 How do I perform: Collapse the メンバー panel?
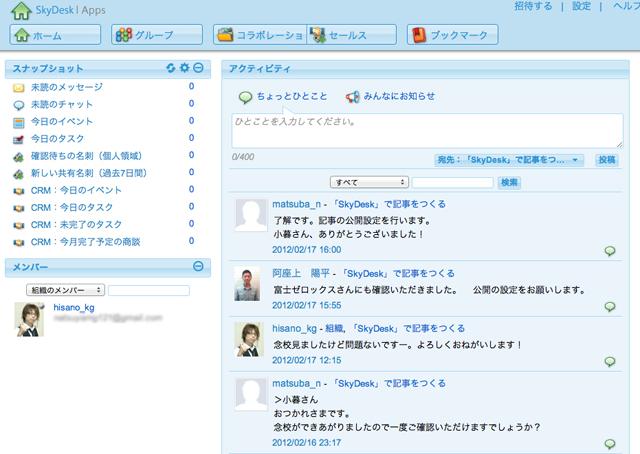click(x=198, y=266)
